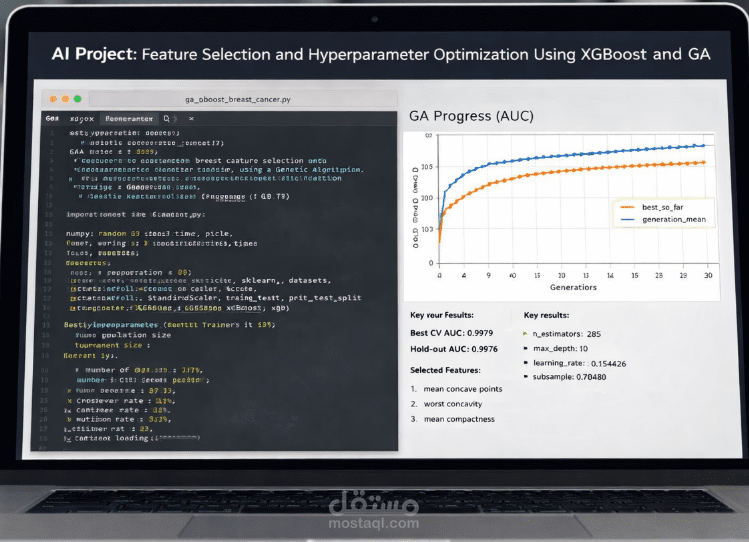The height and width of the screenshot is (542, 749).
Task: Select the 'Hold-out AUC: 0.9976' text
Action: [x=454, y=349]
